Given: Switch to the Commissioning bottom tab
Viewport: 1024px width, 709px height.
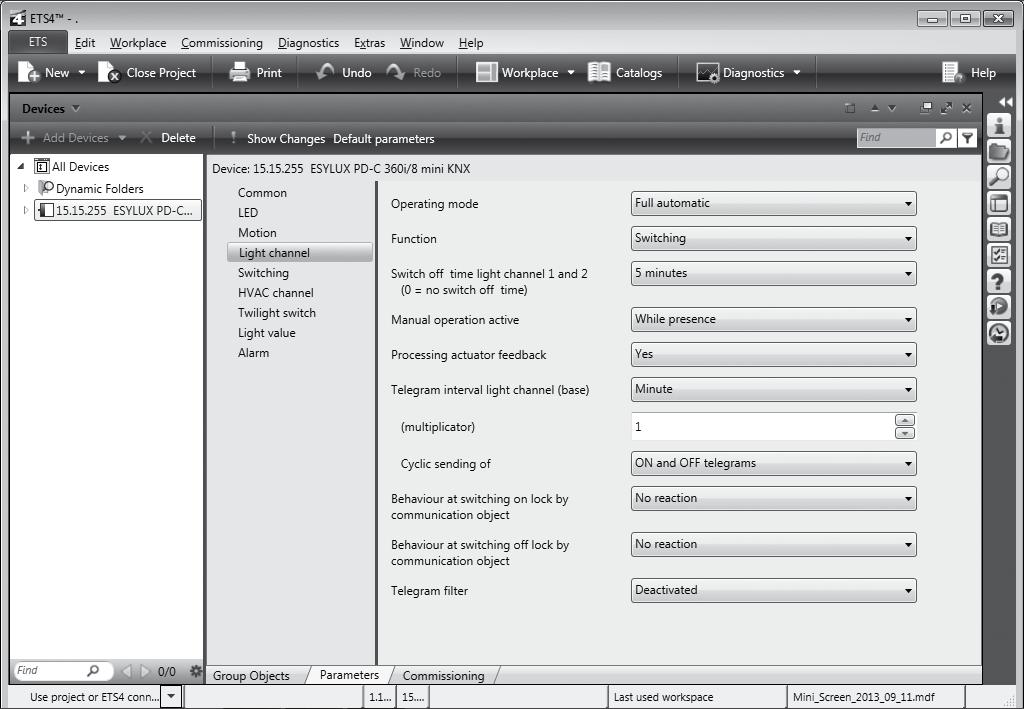Looking at the screenshot, I should click(443, 676).
